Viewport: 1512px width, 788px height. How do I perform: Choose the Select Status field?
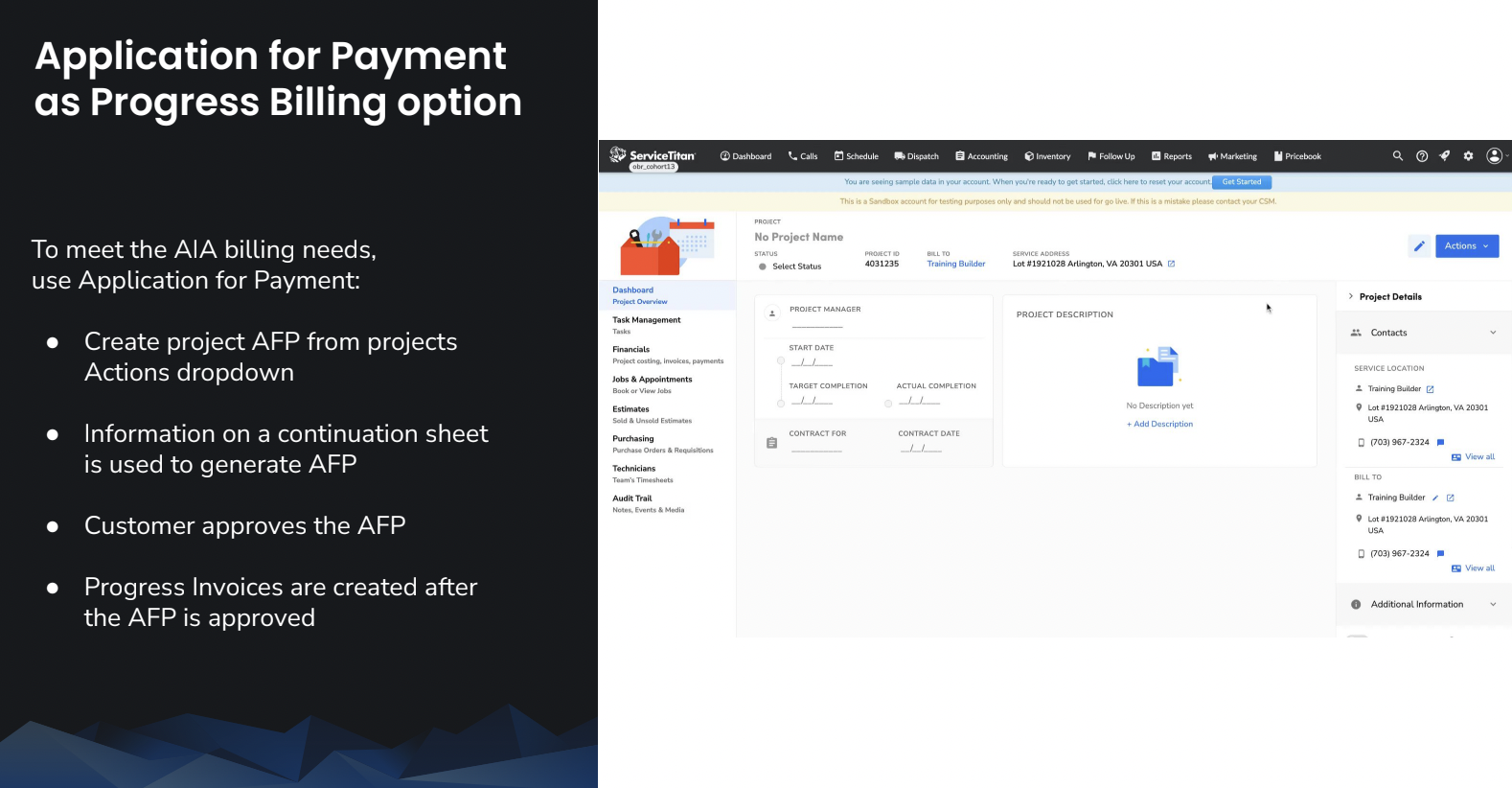(790, 267)
